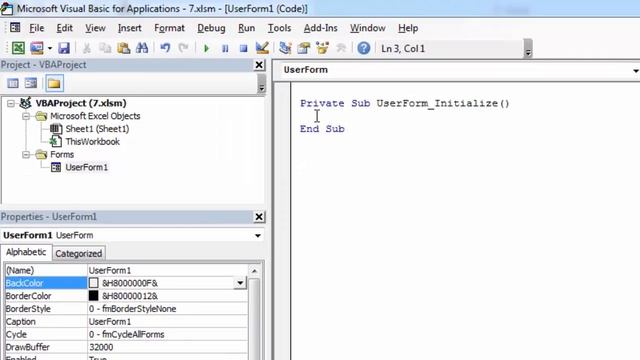Click the Cut scissors icon
This screenshot has height=360, width=640.
(87, 48)
